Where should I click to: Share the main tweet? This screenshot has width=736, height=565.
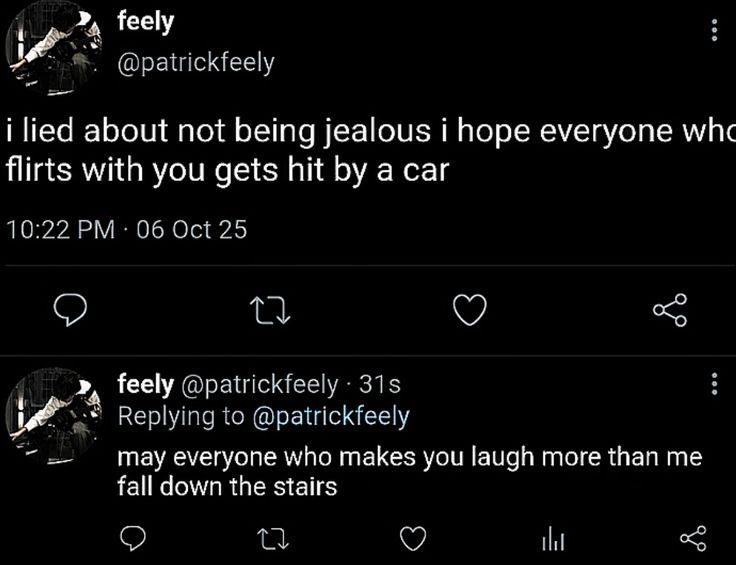click(x=670, y=311)
